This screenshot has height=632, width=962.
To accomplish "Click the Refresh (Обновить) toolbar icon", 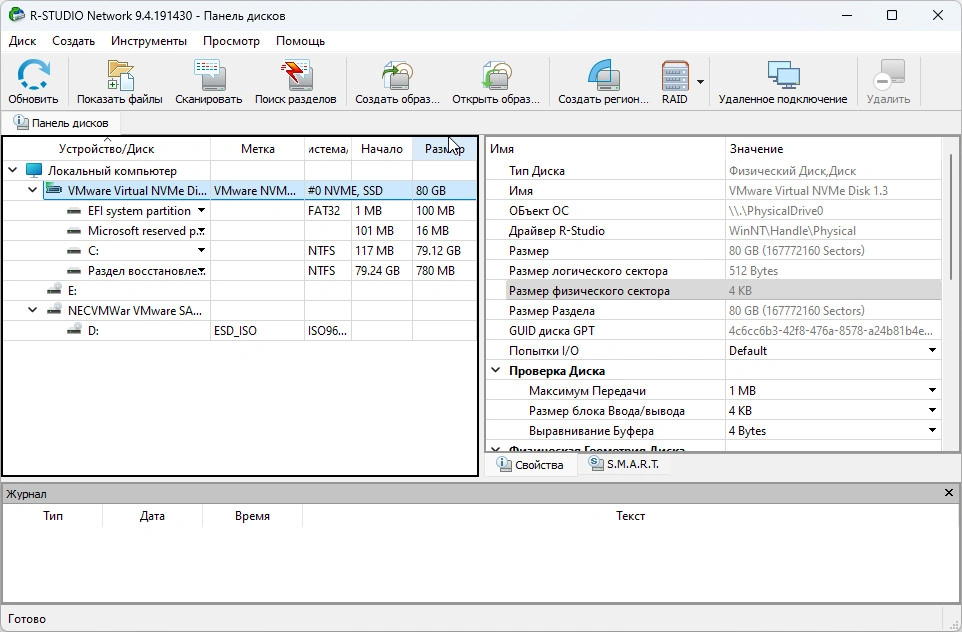I will pos(33,75).
